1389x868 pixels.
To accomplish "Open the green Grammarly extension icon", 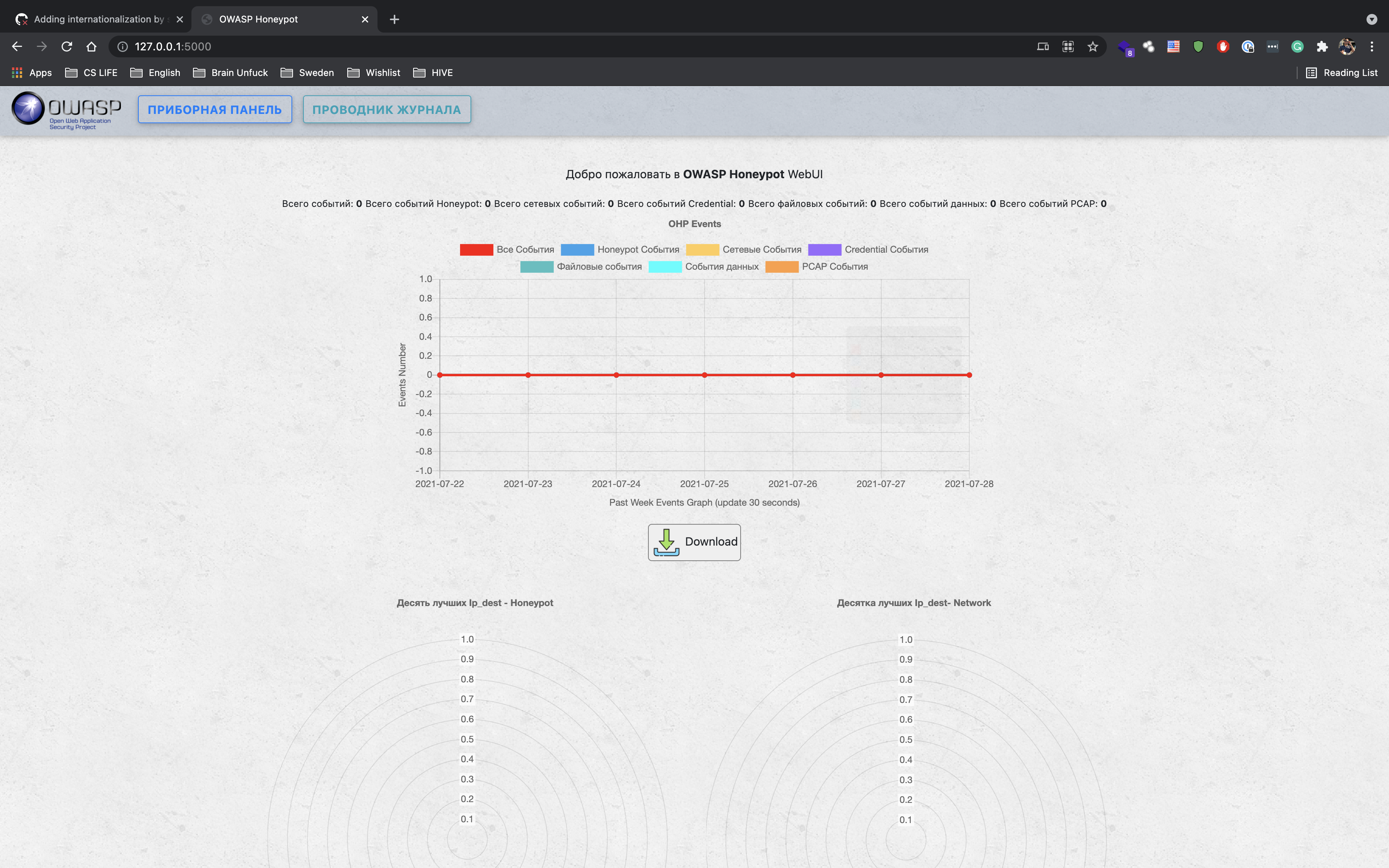I will tap(1297, 46).
